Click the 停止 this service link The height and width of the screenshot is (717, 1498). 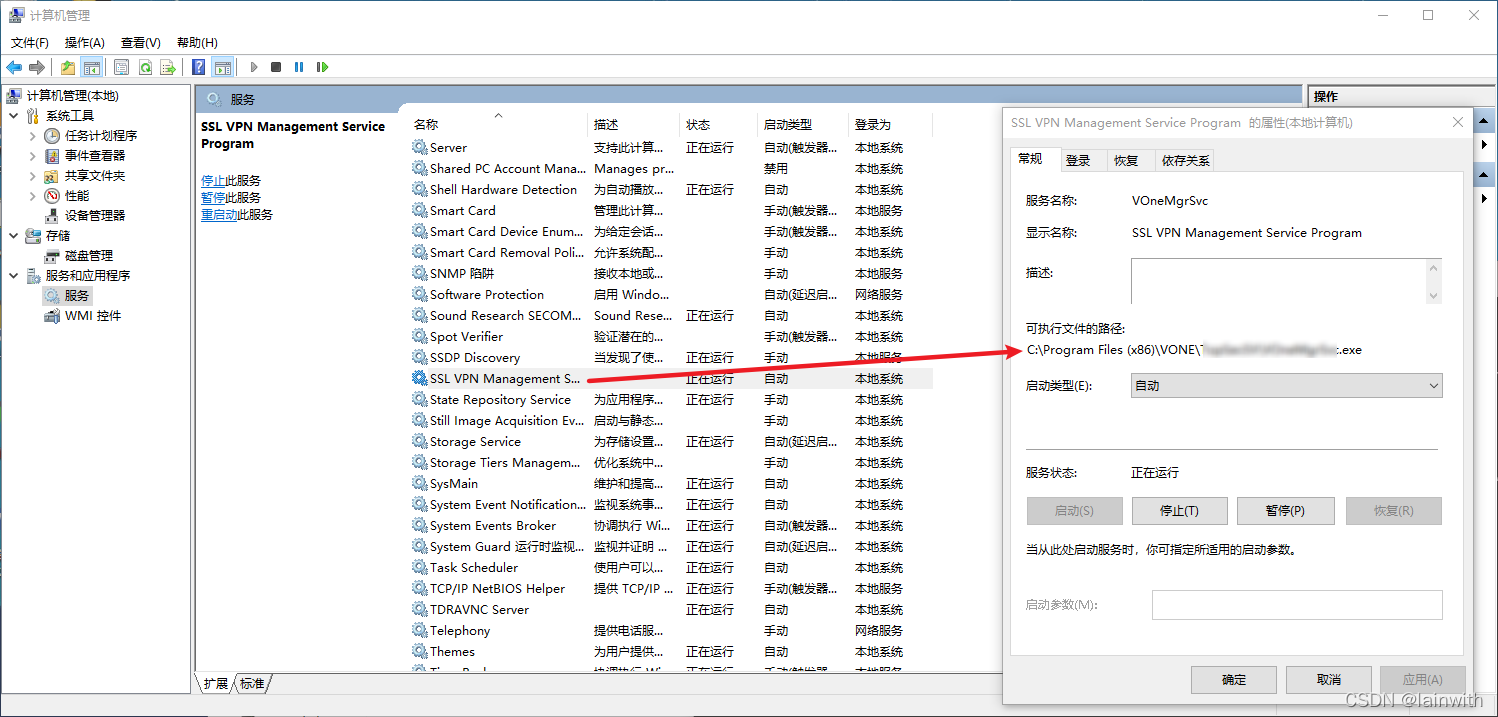pyautogui.click(x=213, y=181)
